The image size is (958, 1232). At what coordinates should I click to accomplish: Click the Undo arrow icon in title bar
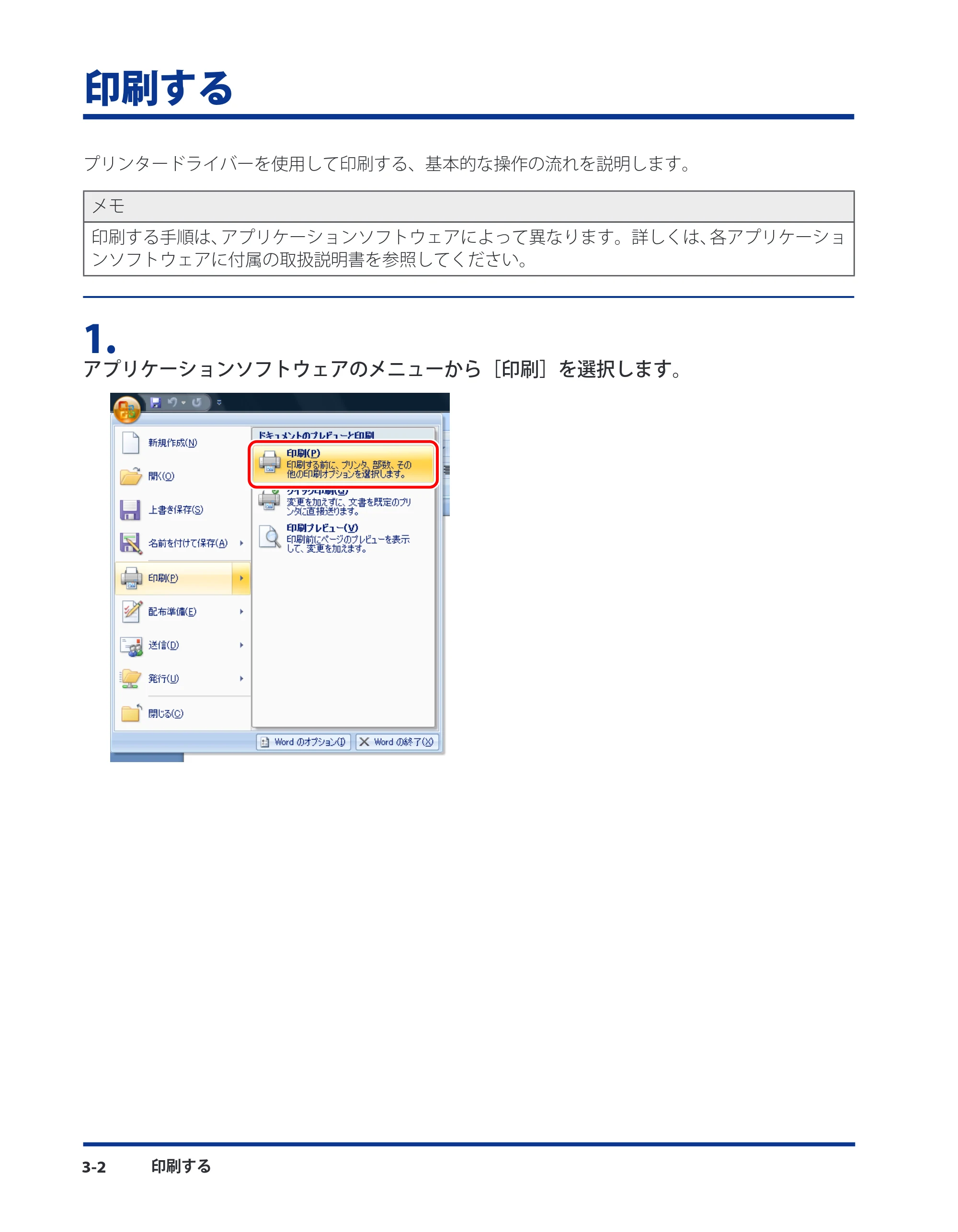(x=172, y=402)
